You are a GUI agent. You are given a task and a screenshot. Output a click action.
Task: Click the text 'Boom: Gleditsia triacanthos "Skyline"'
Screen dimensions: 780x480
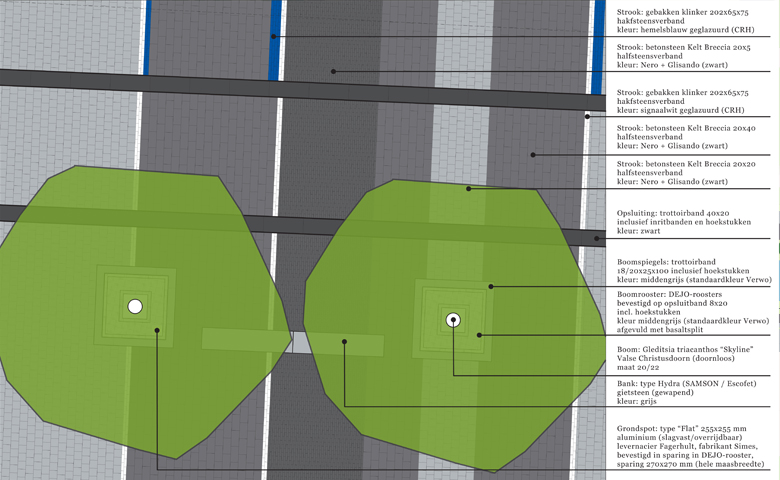click(685, 350)
